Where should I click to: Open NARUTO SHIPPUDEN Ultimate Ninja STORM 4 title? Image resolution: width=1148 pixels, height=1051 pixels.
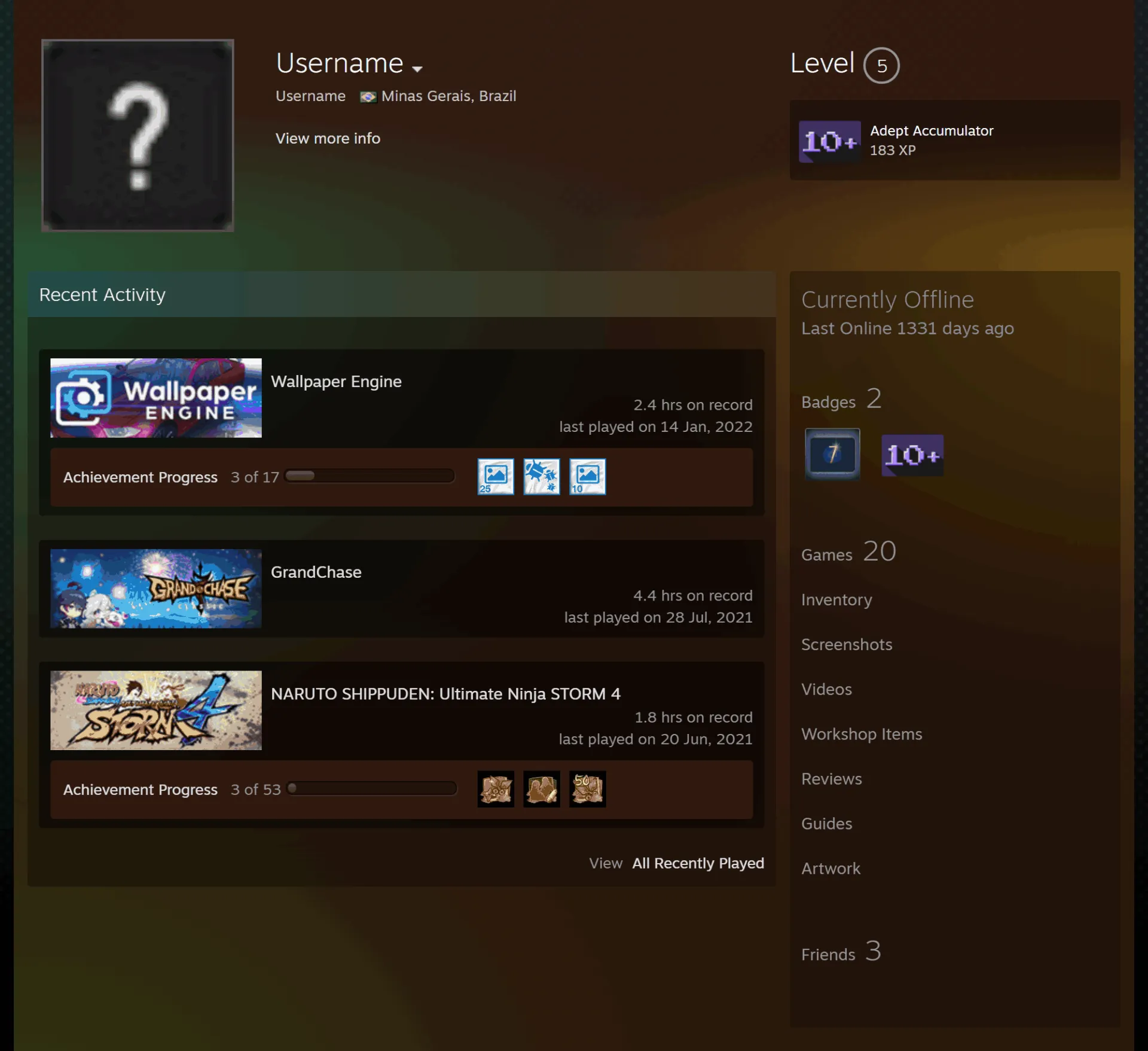click(x=445, y=694)
